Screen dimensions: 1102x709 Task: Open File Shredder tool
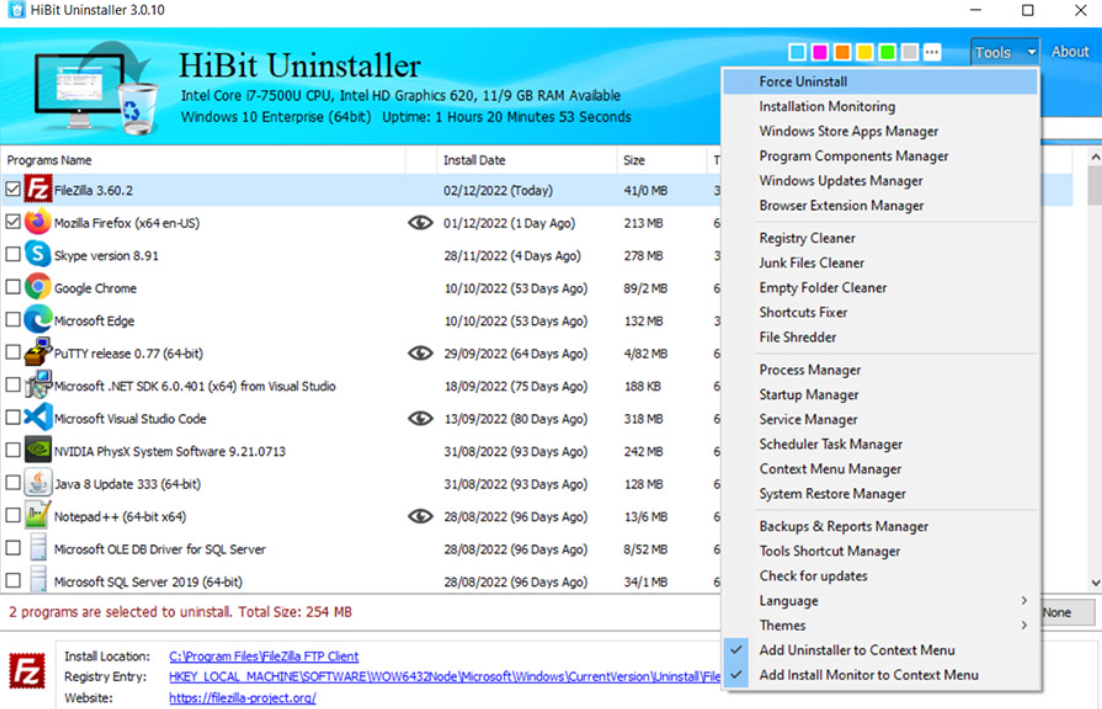click(881, 337)
